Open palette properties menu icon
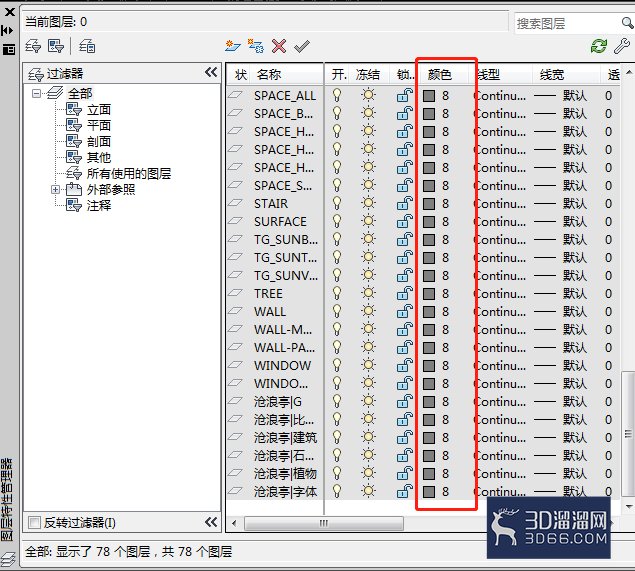Image resolution: width=635 pixels, height=571 pixels. pos(9,50)
